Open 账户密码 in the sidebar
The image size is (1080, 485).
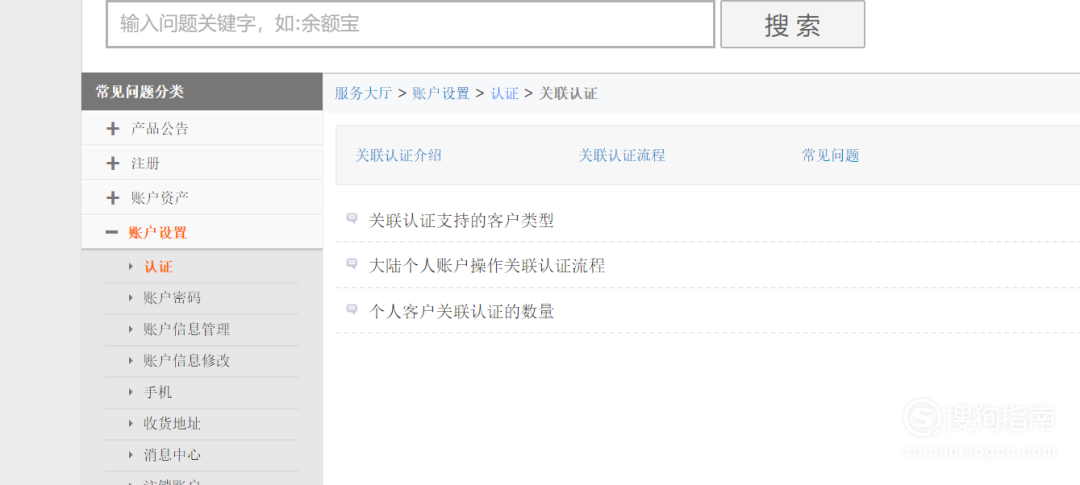click(x=172, y=298)
